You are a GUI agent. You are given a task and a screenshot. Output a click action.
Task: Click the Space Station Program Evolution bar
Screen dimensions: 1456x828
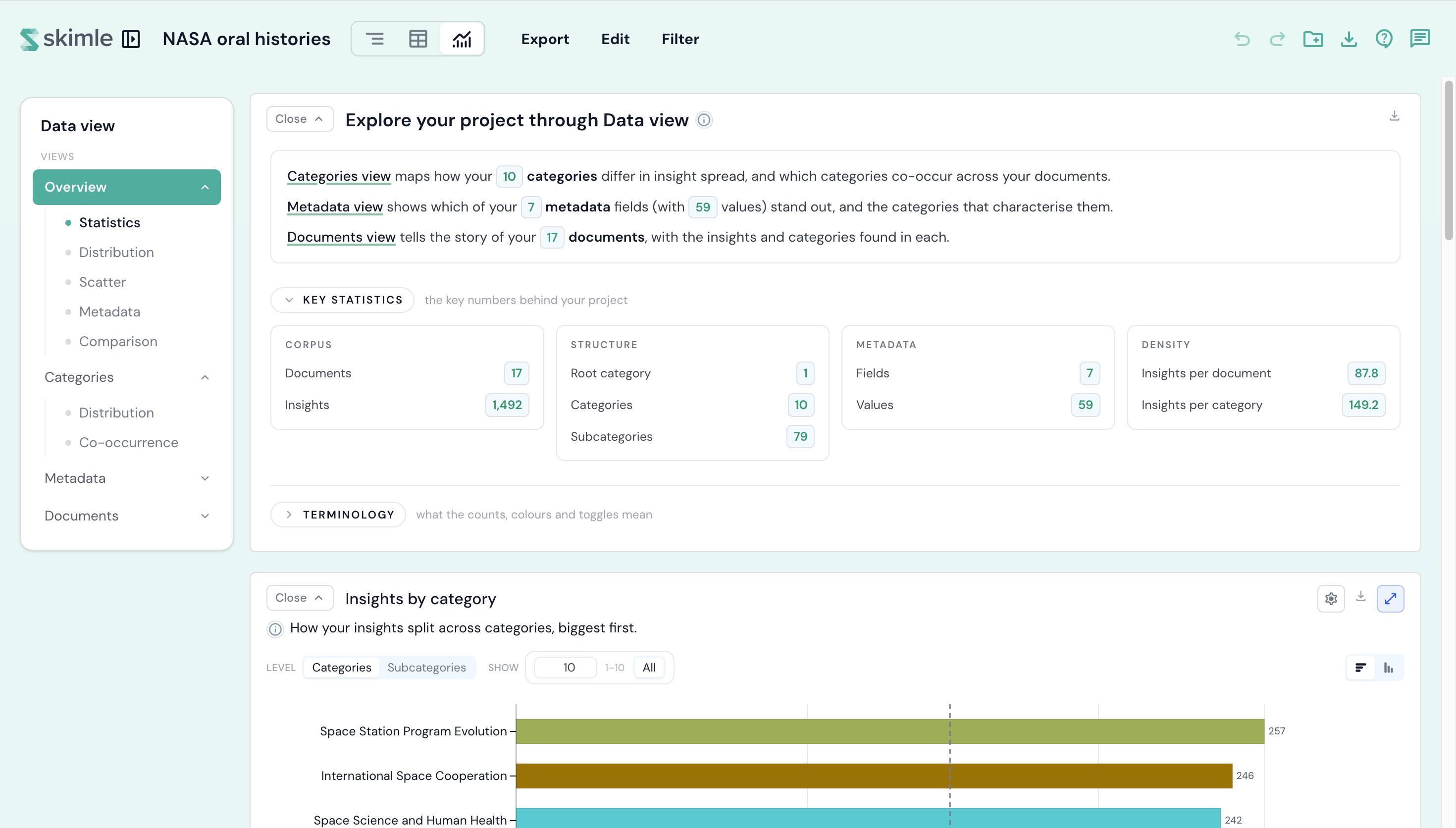[890, 731]
